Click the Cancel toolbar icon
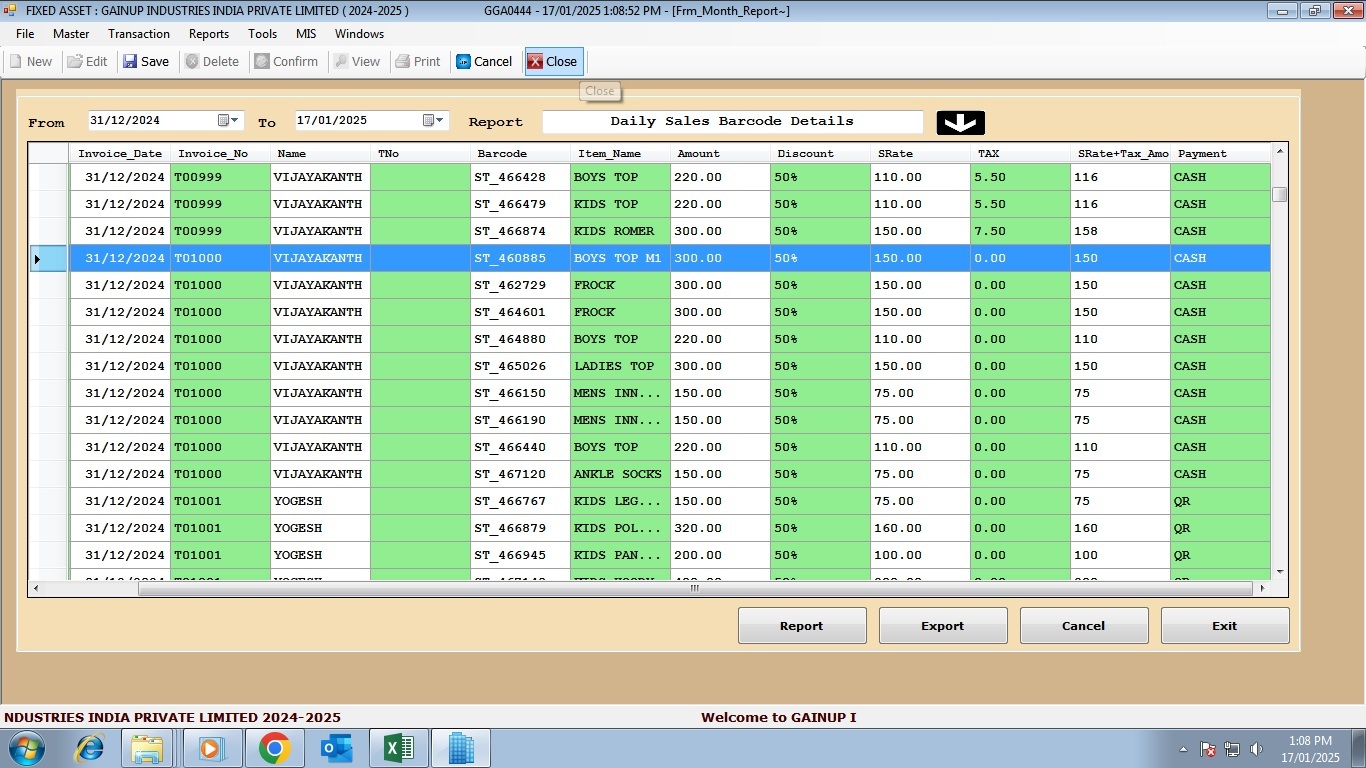The image size is (1366, 768). click(x=464, y=62)
